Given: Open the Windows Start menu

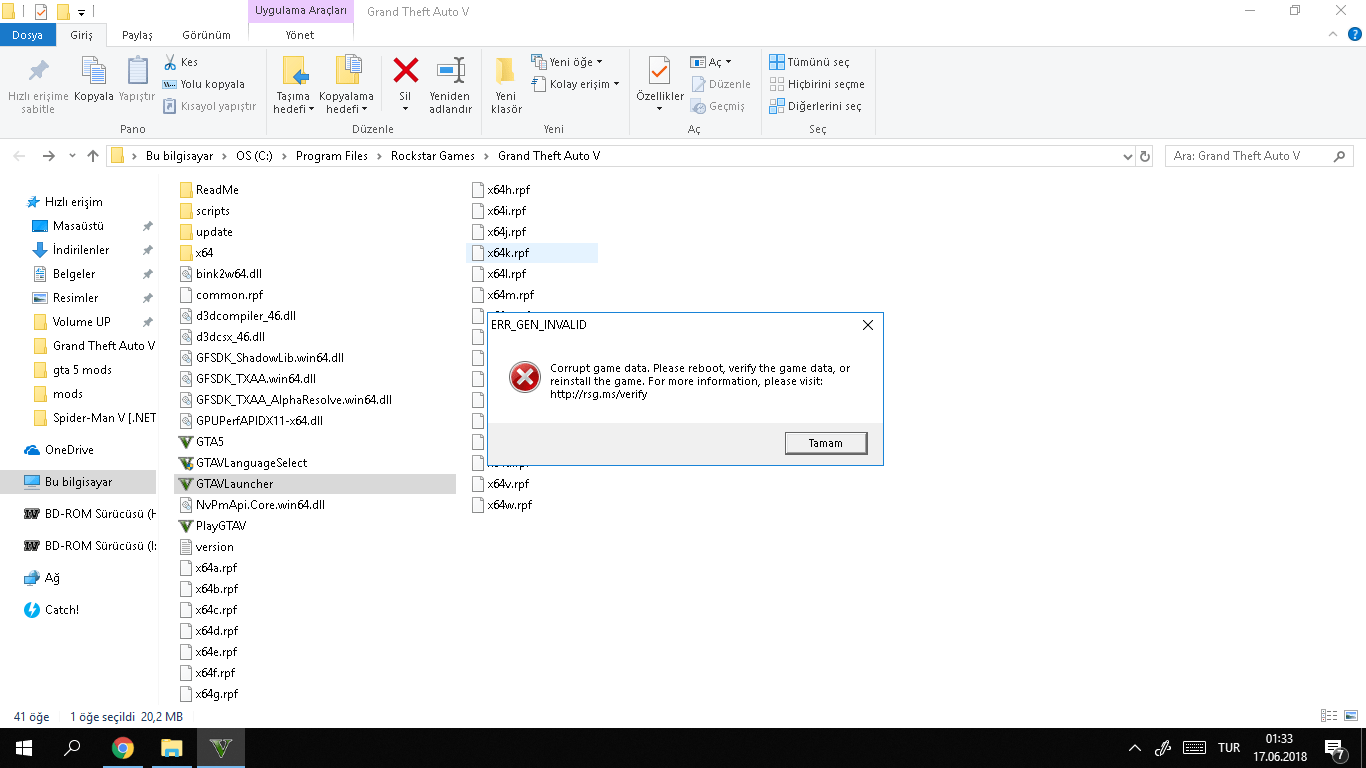Looking at the screenshot, I should (x=24, y=748).
